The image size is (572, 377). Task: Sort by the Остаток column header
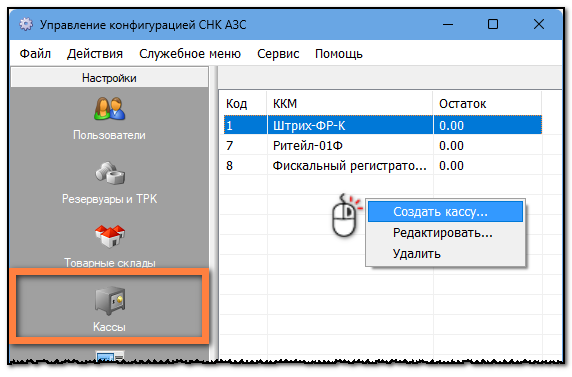(488, 104)
